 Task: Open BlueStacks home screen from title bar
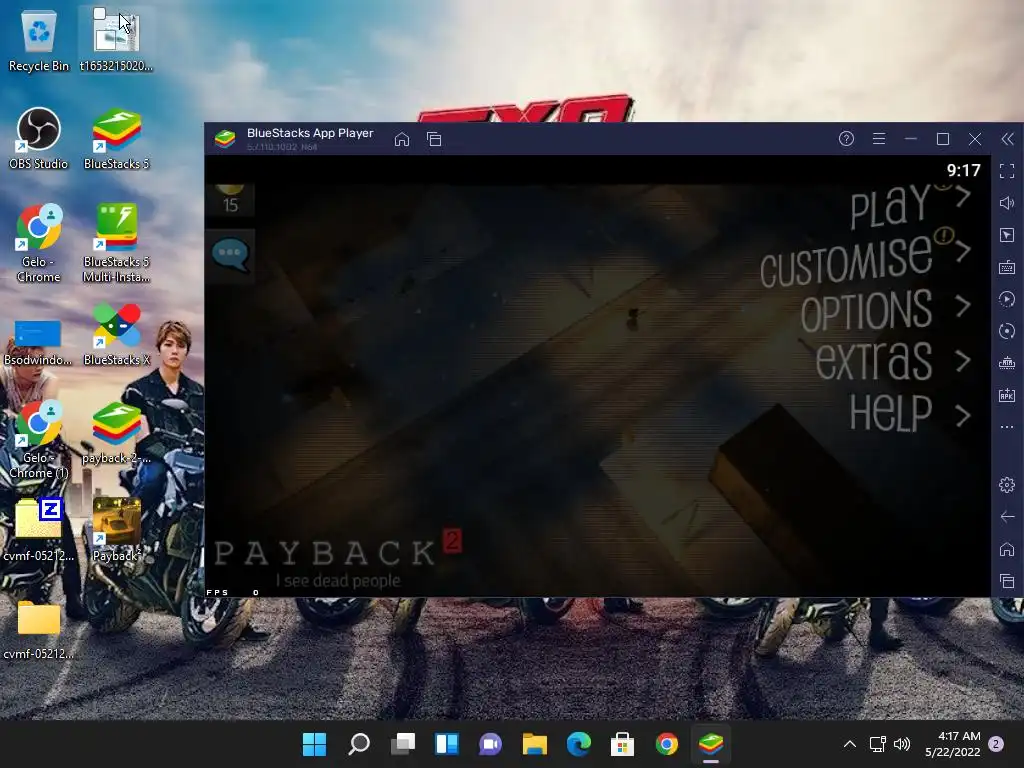pos(402,139)
